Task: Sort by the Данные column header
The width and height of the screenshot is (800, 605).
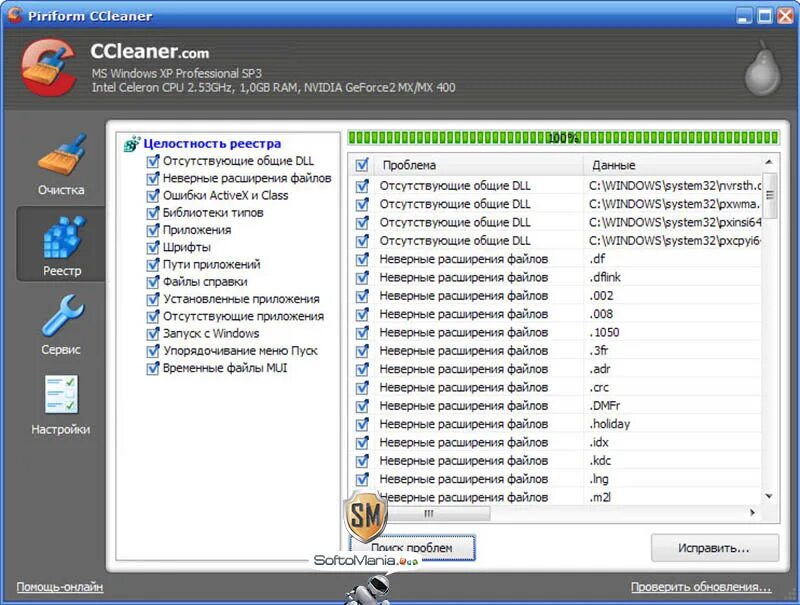Action: [672, 165]
